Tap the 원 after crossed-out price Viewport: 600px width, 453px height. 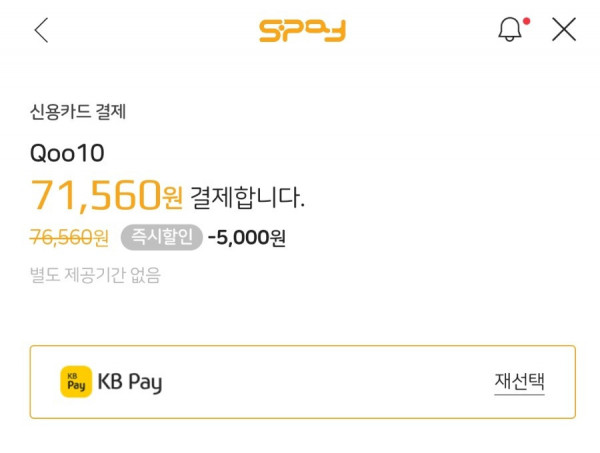[101, 238]
